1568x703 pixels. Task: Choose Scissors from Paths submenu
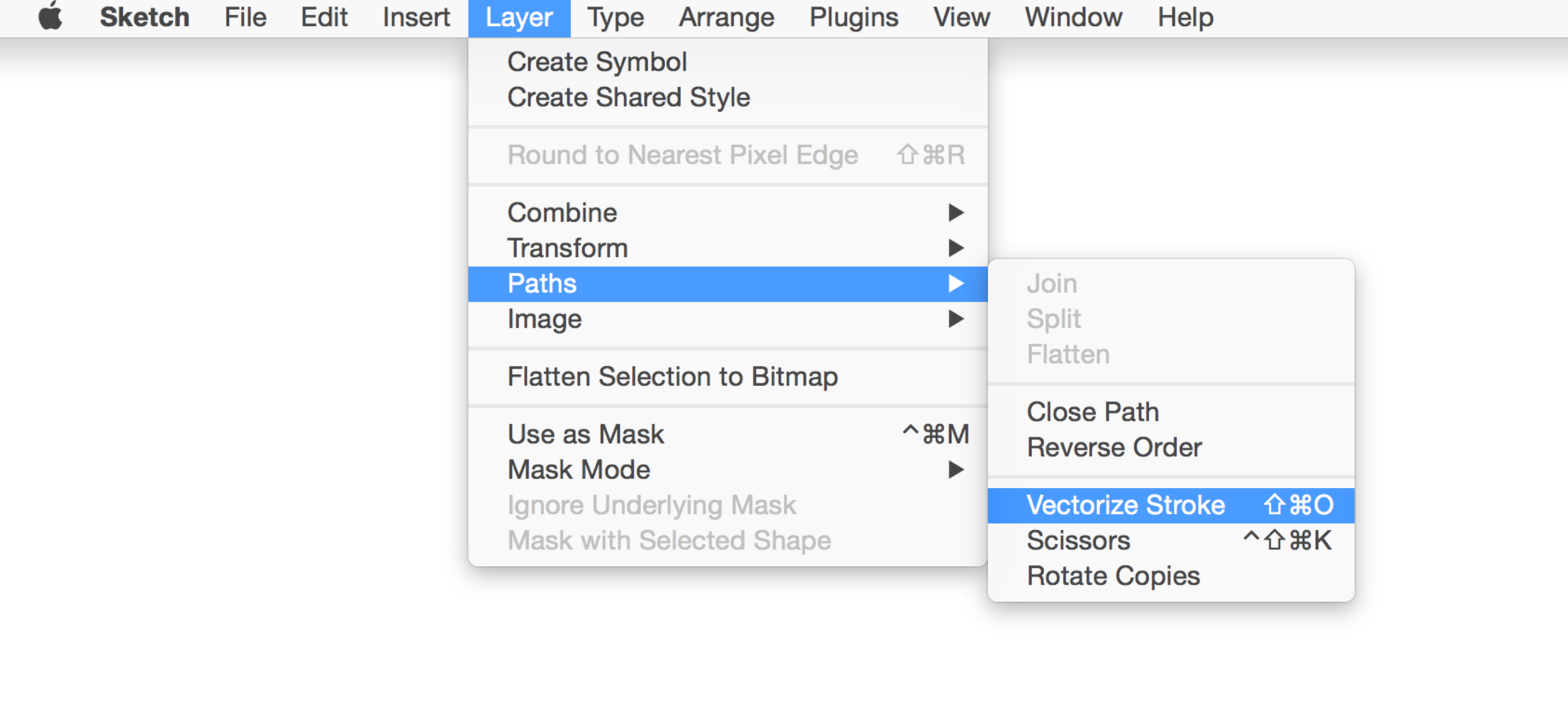[x=1078, y=539]
